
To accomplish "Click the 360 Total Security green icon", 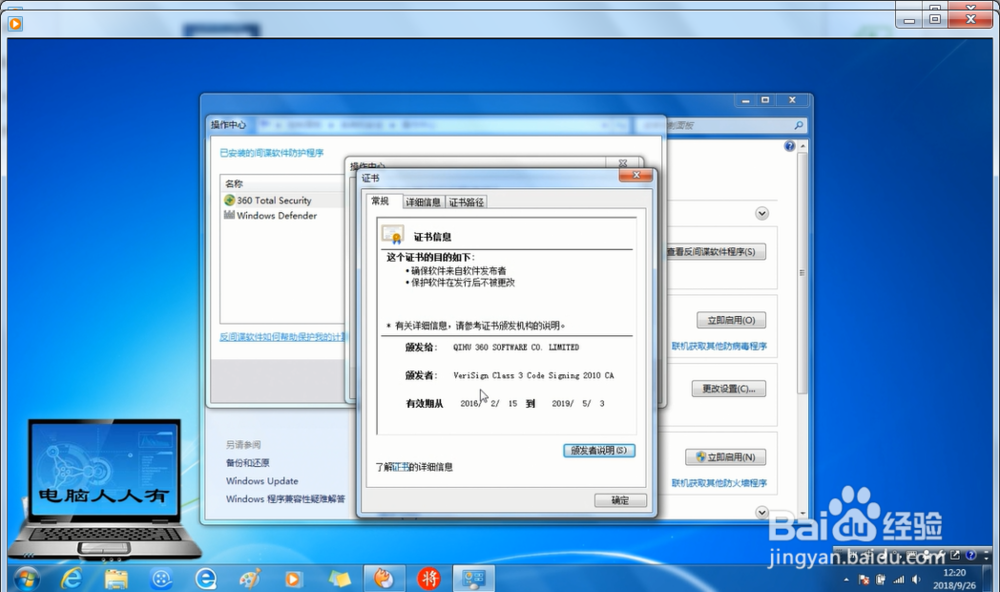I will pyautogui.click(x=230, y=200).
